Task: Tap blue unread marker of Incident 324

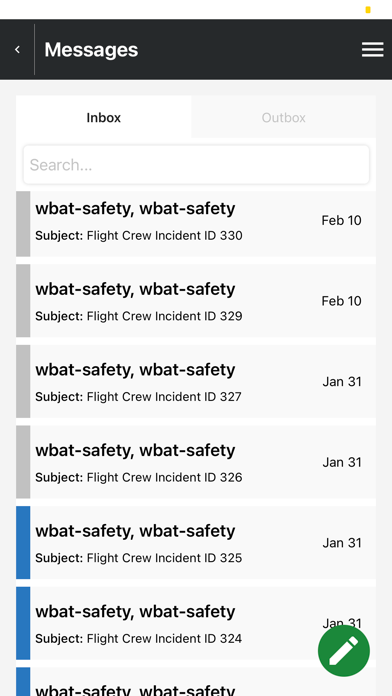Action: (23, 623)
